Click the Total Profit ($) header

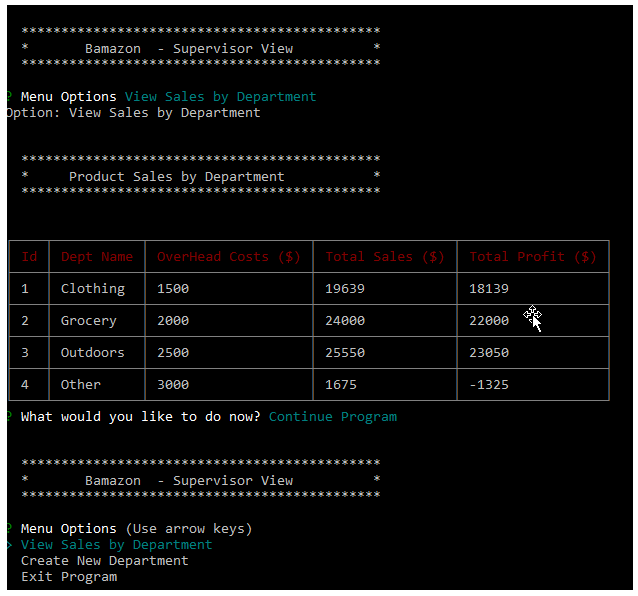(x=533, y=257)
